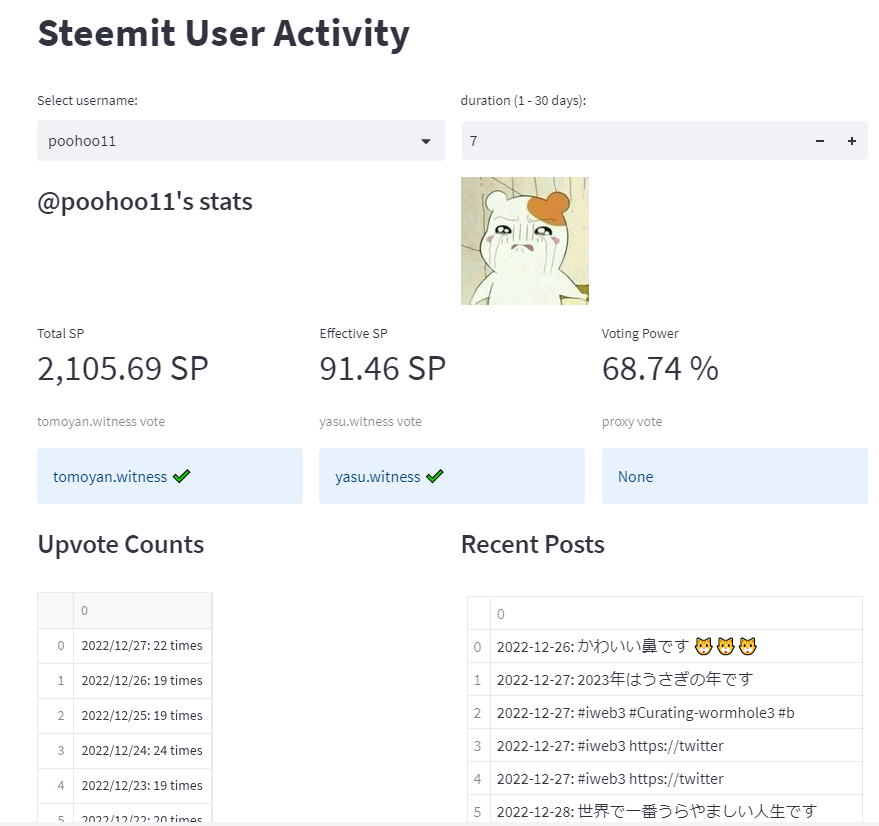Select upvote row 2022/12/27: 22 times
This screenshot has width=879, height=826.
(x=142, y=646)
